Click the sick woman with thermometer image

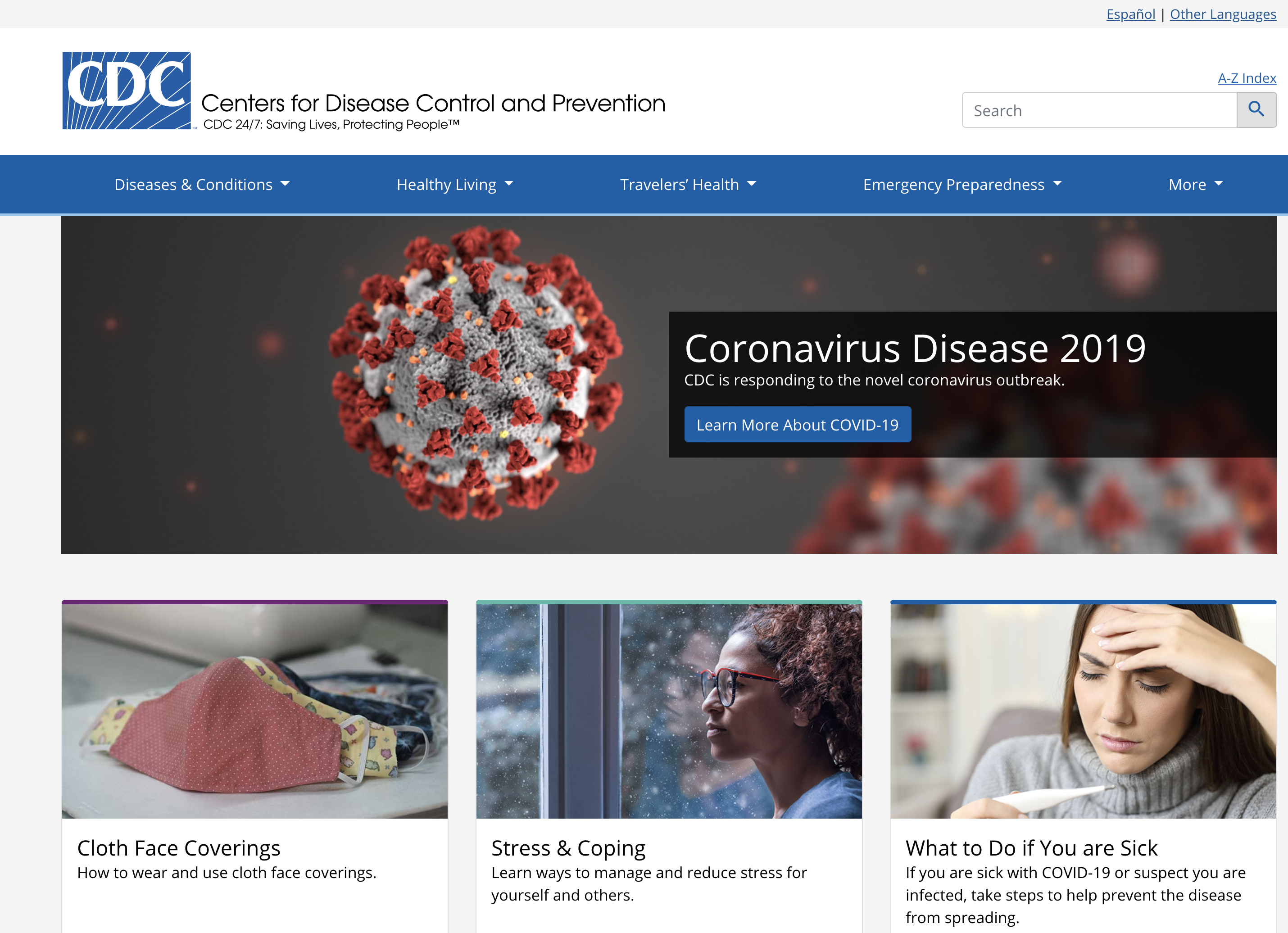click(1083, 711)
